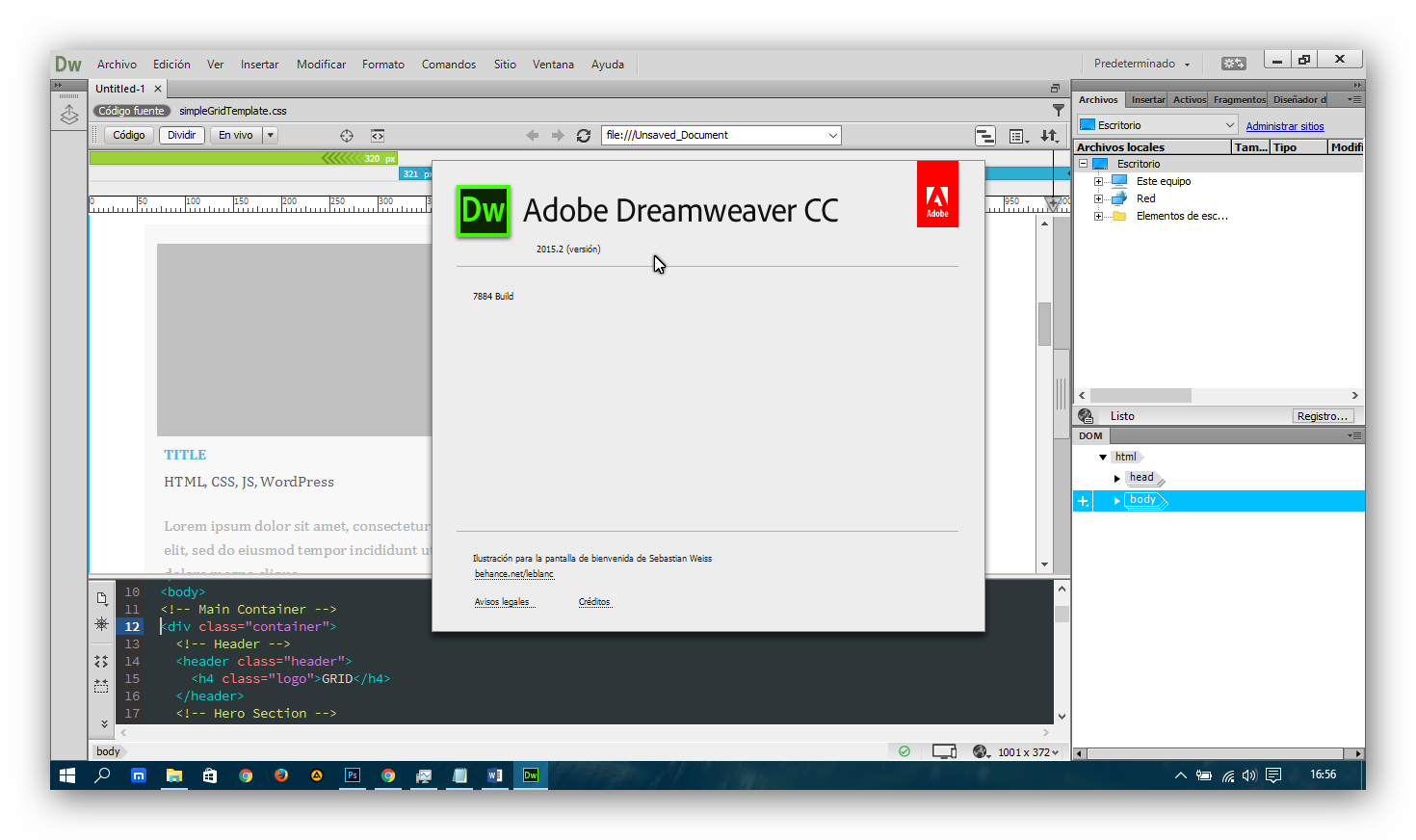Screen dimensions: 1416x840
Task: Switch to Código view
Action: (129, 136)
